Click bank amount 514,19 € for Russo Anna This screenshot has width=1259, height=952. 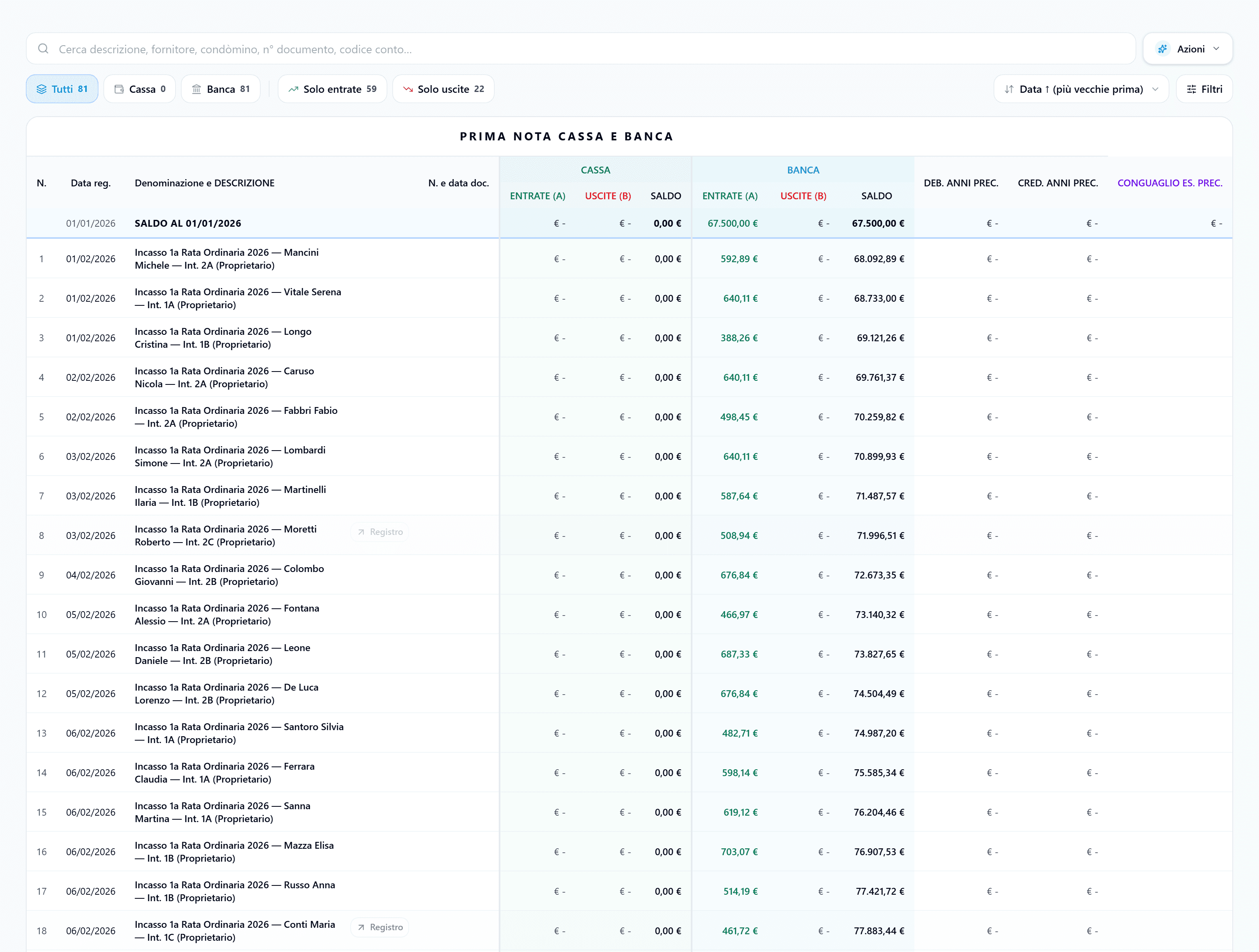pyautogui.click(x=740, y=891)
